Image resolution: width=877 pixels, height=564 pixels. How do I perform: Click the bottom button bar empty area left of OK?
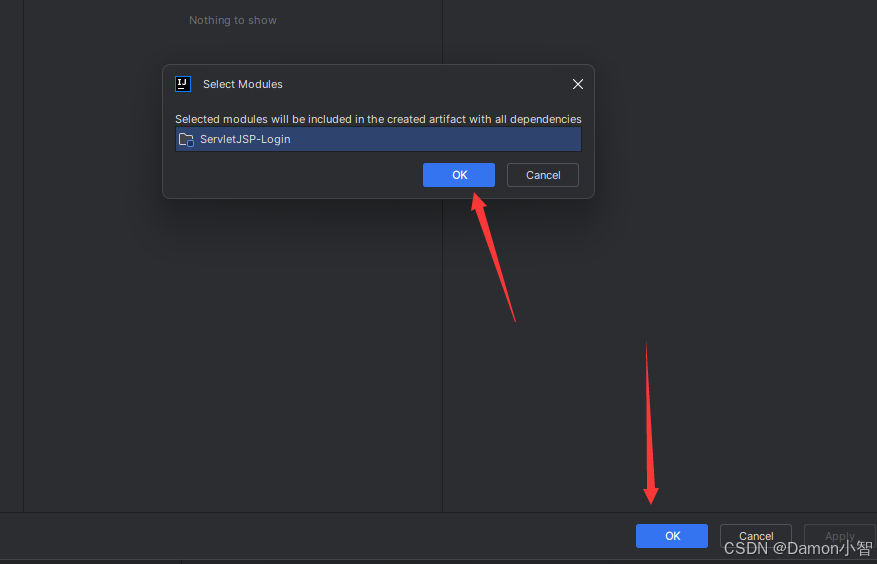313,536
